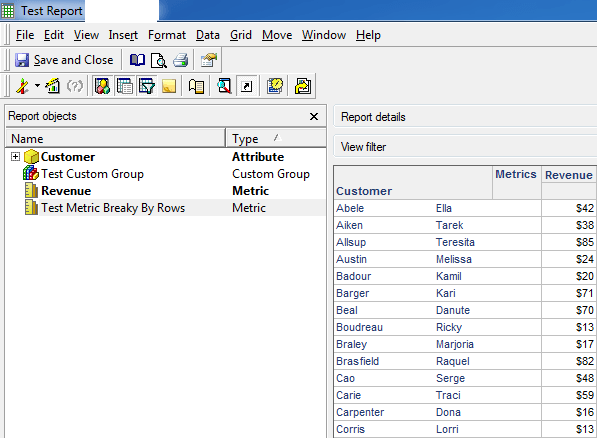The height and width of the screenshot is (438, 597).
Task: Toggle report objects colored cubes icon
Action: [102, 86]
